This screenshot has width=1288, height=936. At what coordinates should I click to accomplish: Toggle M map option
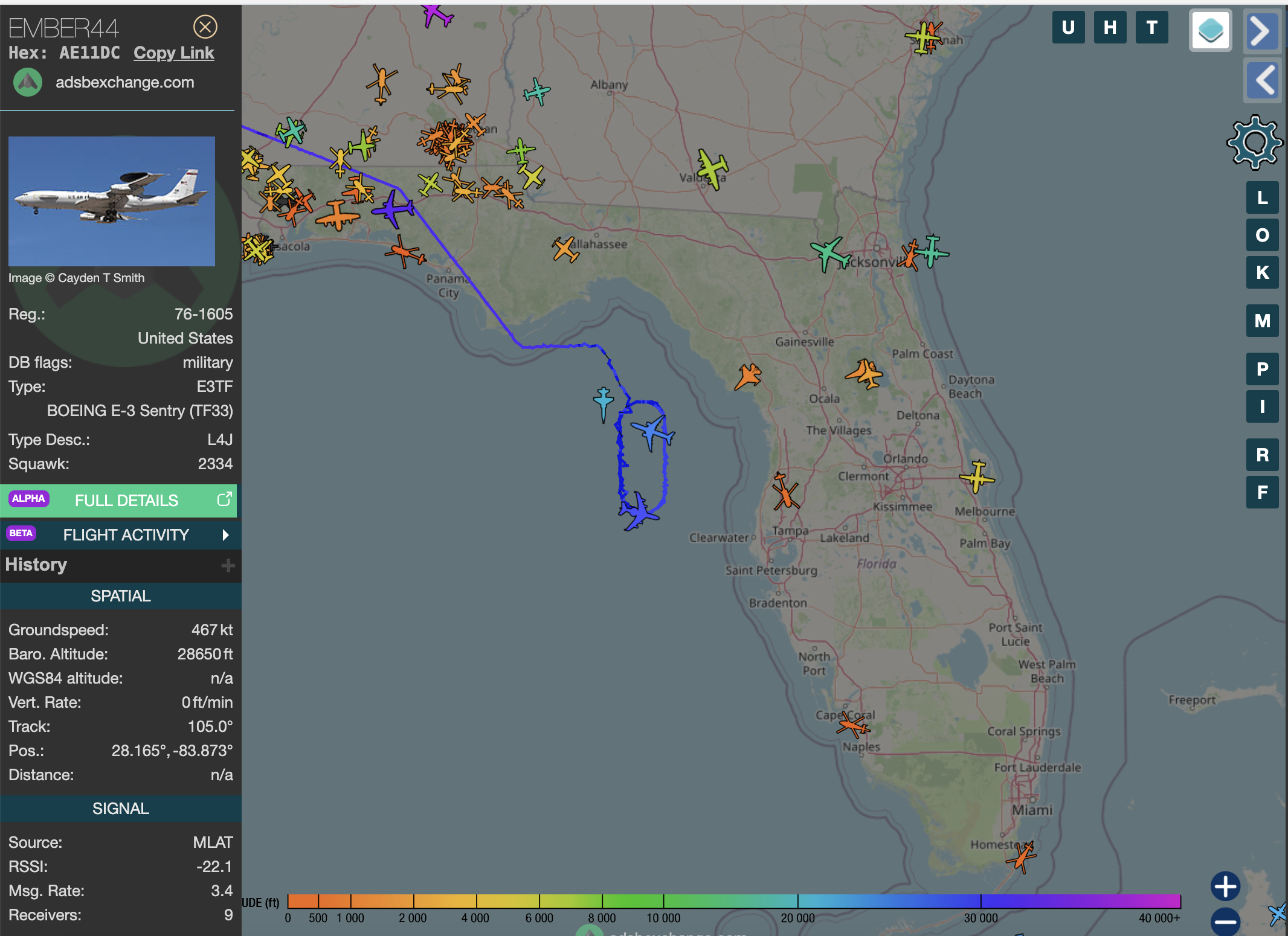coord(1262,321)
